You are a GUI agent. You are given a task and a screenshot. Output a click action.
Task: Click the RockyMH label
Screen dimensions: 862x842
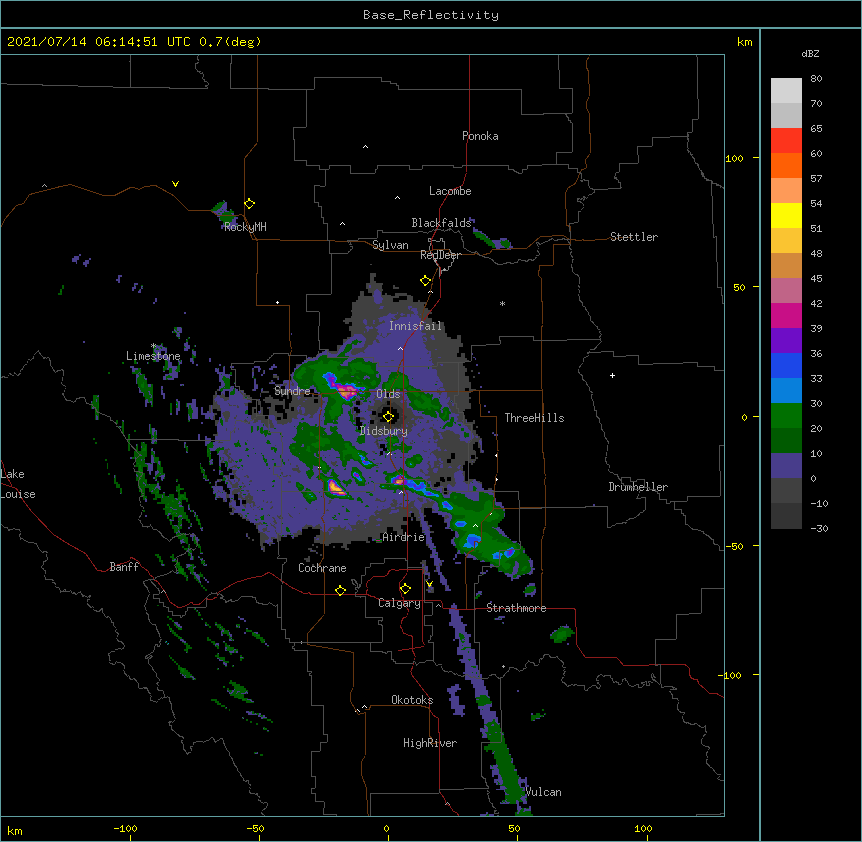[x=245, y=226]
